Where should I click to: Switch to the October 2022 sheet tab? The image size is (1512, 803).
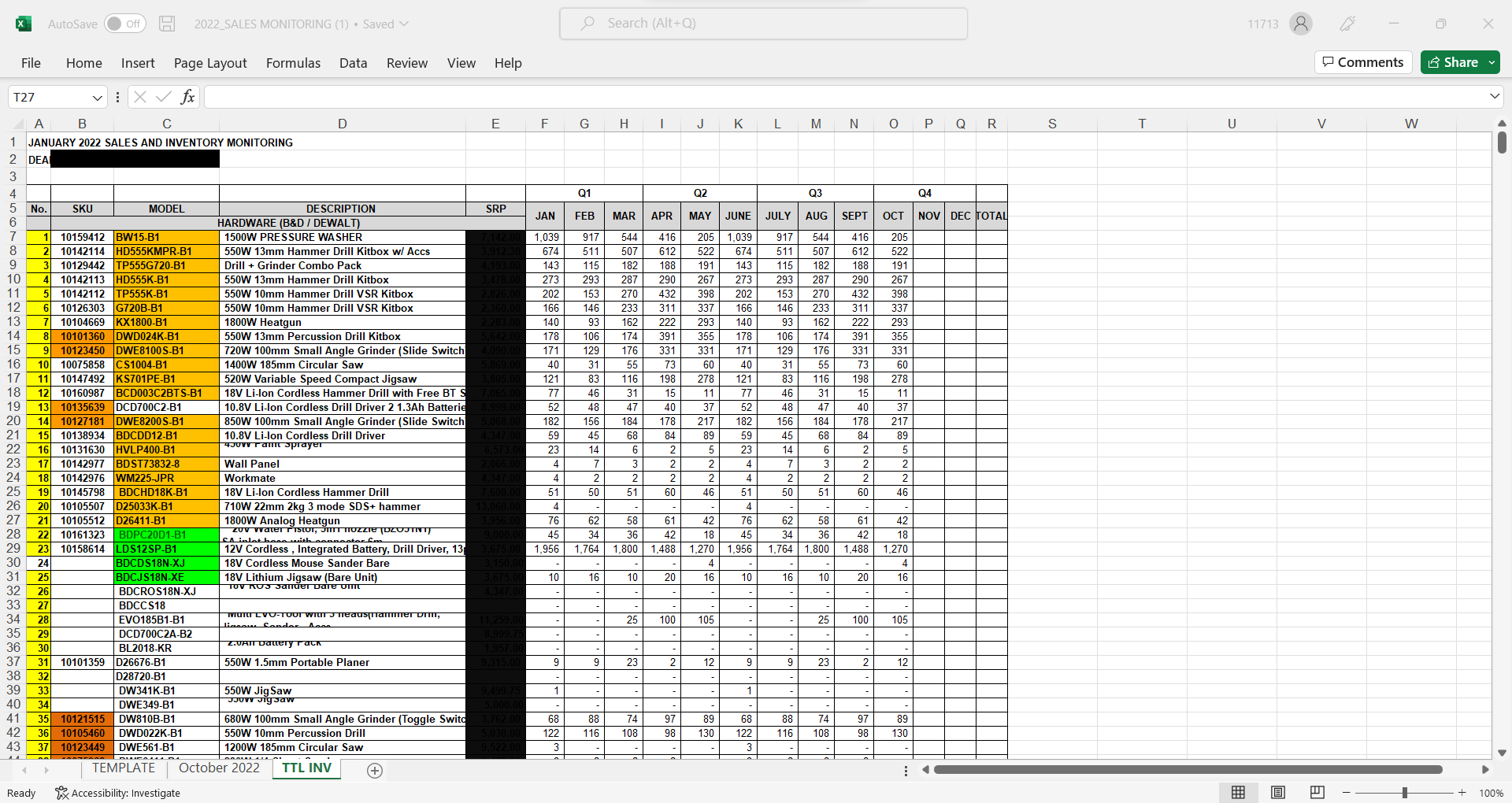(x=219, y=768)
